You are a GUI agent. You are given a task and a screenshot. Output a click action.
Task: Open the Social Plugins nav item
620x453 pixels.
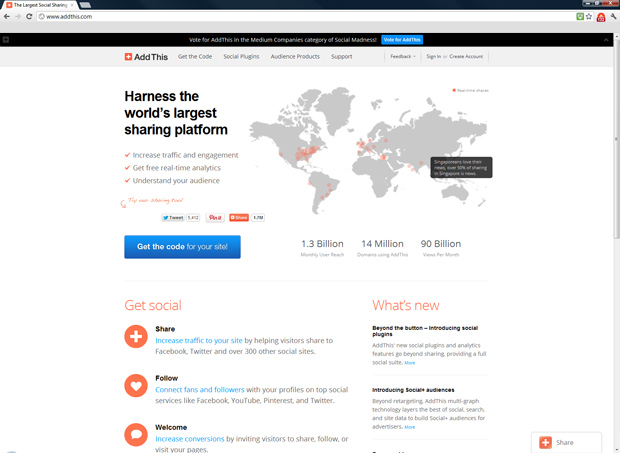[241, 57]
